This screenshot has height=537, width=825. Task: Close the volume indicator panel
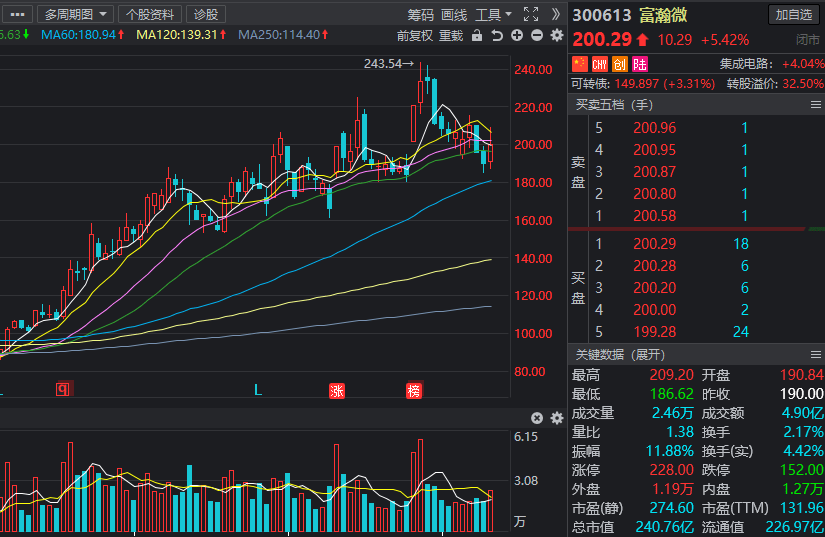pos(537,418)
